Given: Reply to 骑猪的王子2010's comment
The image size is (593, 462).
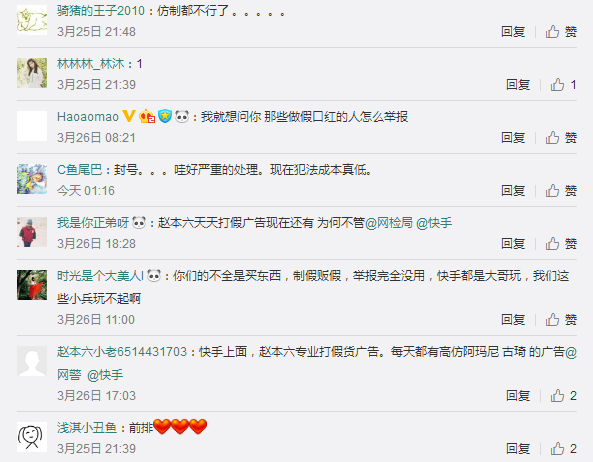Looking at the screenshot, I should point(513,32).
